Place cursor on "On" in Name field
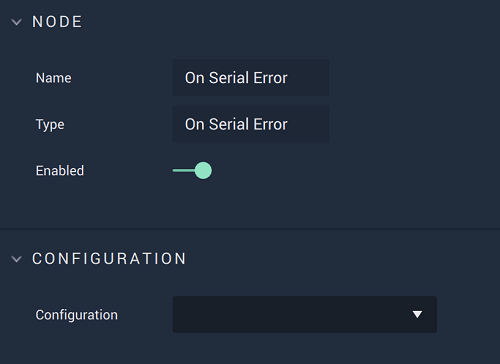 [195, 78]
